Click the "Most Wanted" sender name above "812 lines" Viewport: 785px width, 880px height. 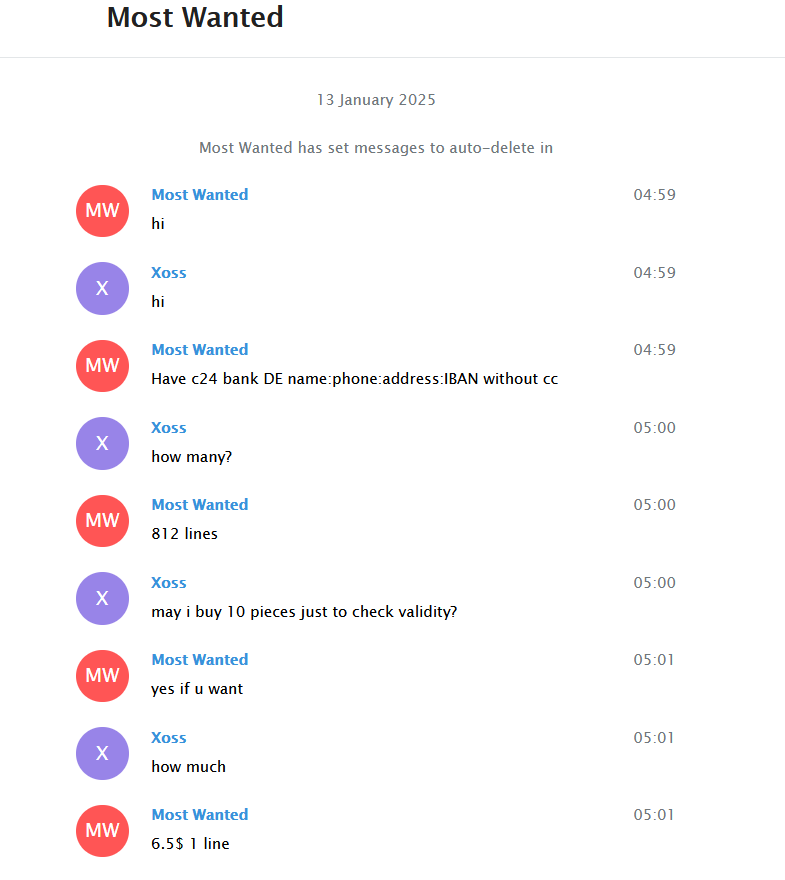200,505
